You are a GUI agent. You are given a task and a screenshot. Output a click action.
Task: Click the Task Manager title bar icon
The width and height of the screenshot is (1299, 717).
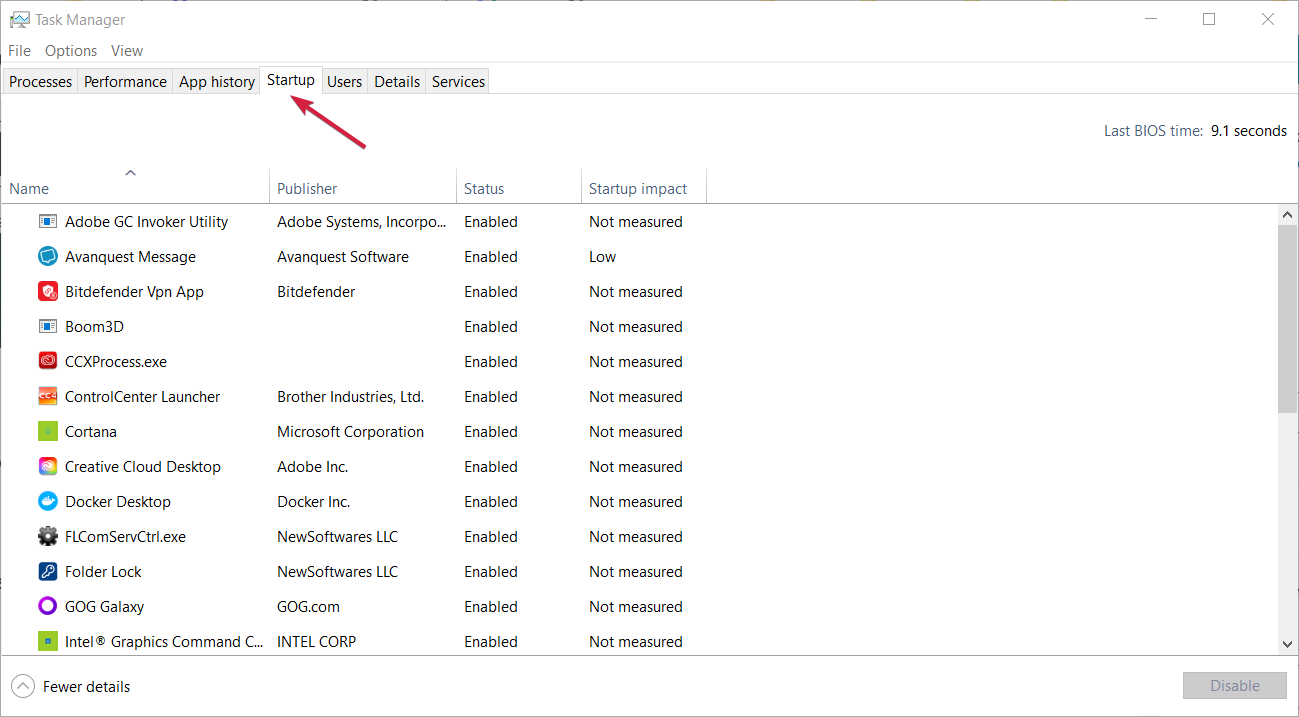[19, 19]
